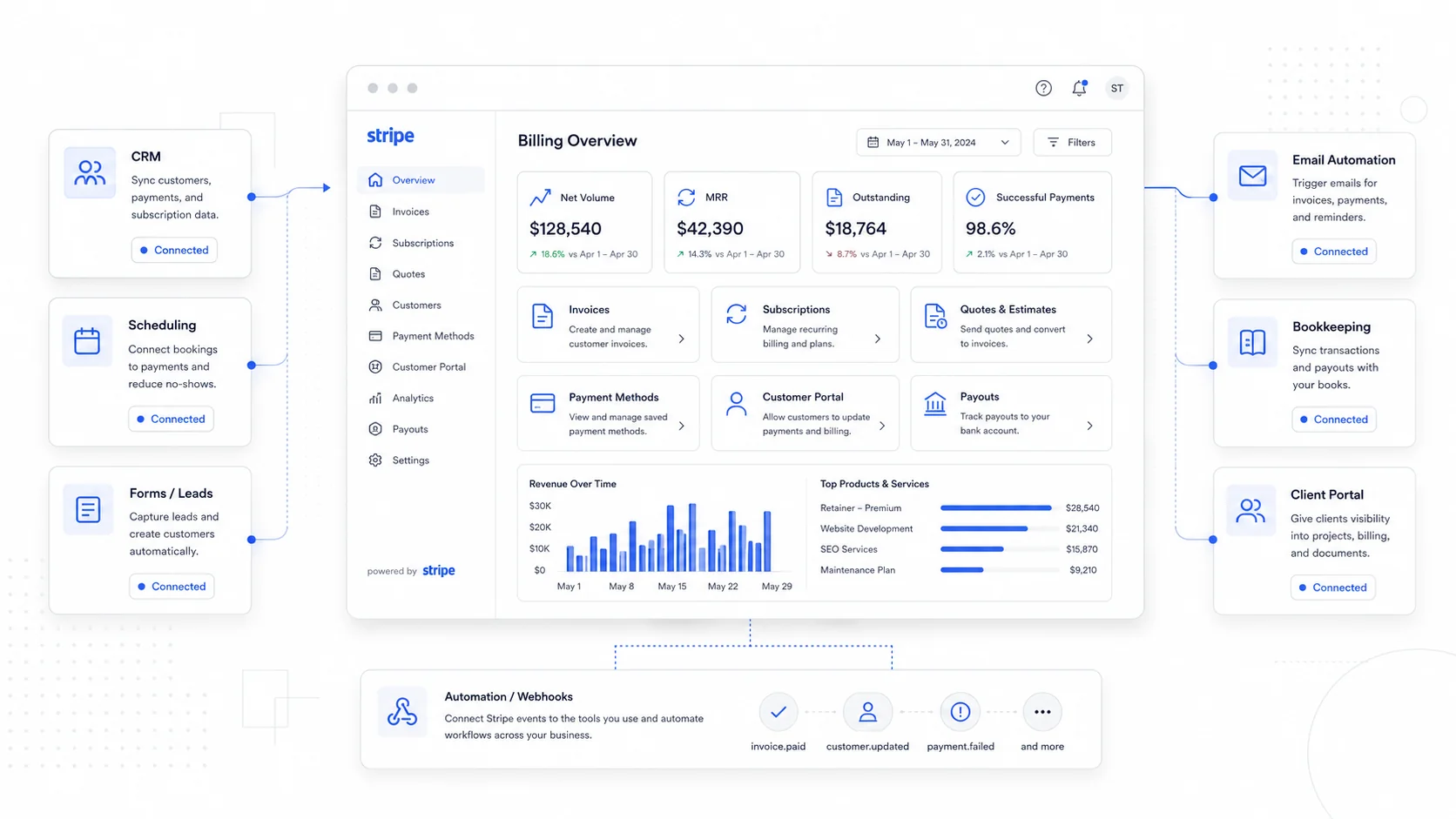The width and height of the screenshot is (1456, 819).
Task: Click Connected button on Forms / Leads card
Action: coord(172,587)
